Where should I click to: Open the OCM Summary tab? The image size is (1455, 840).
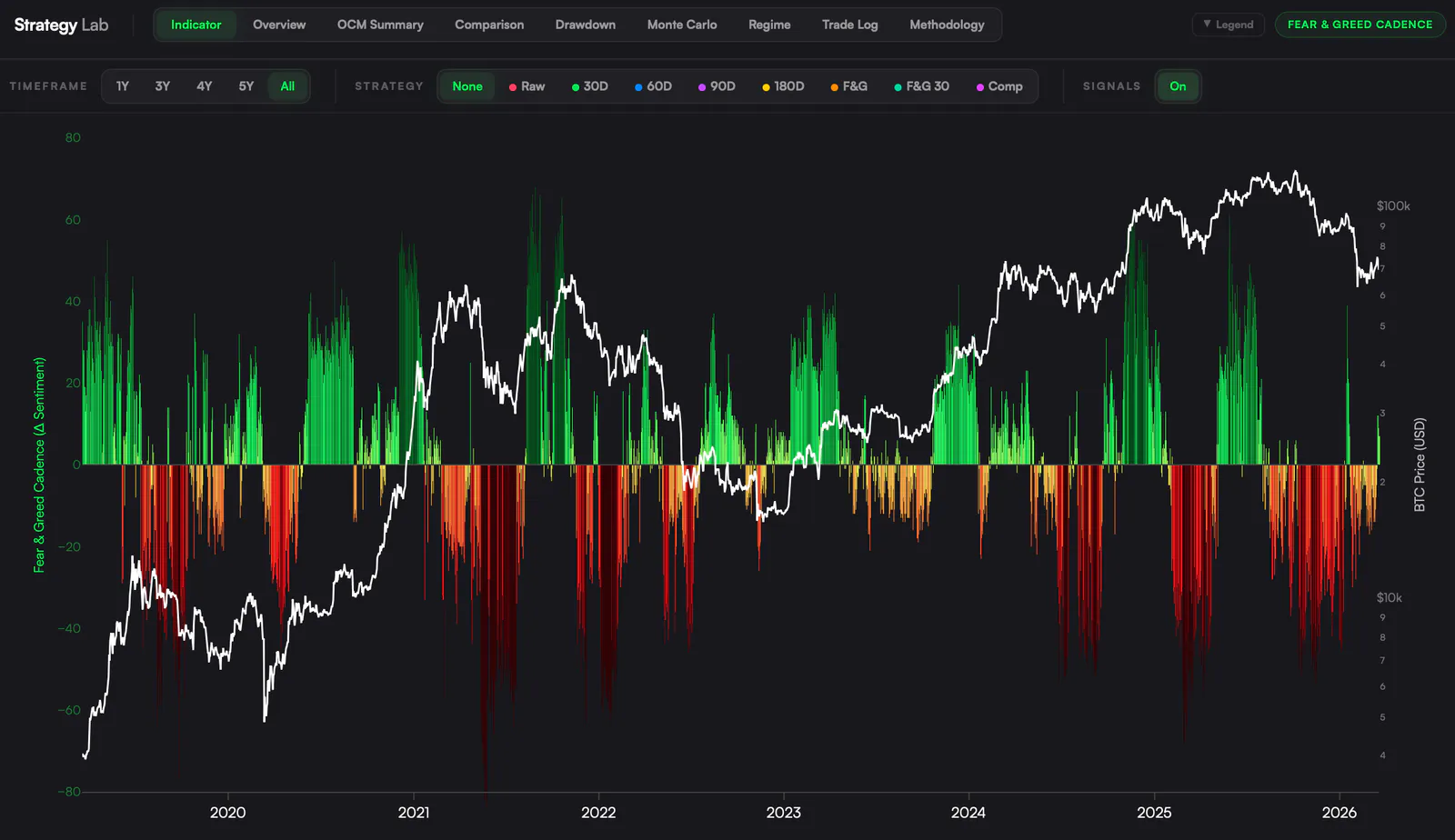point(380,25)
